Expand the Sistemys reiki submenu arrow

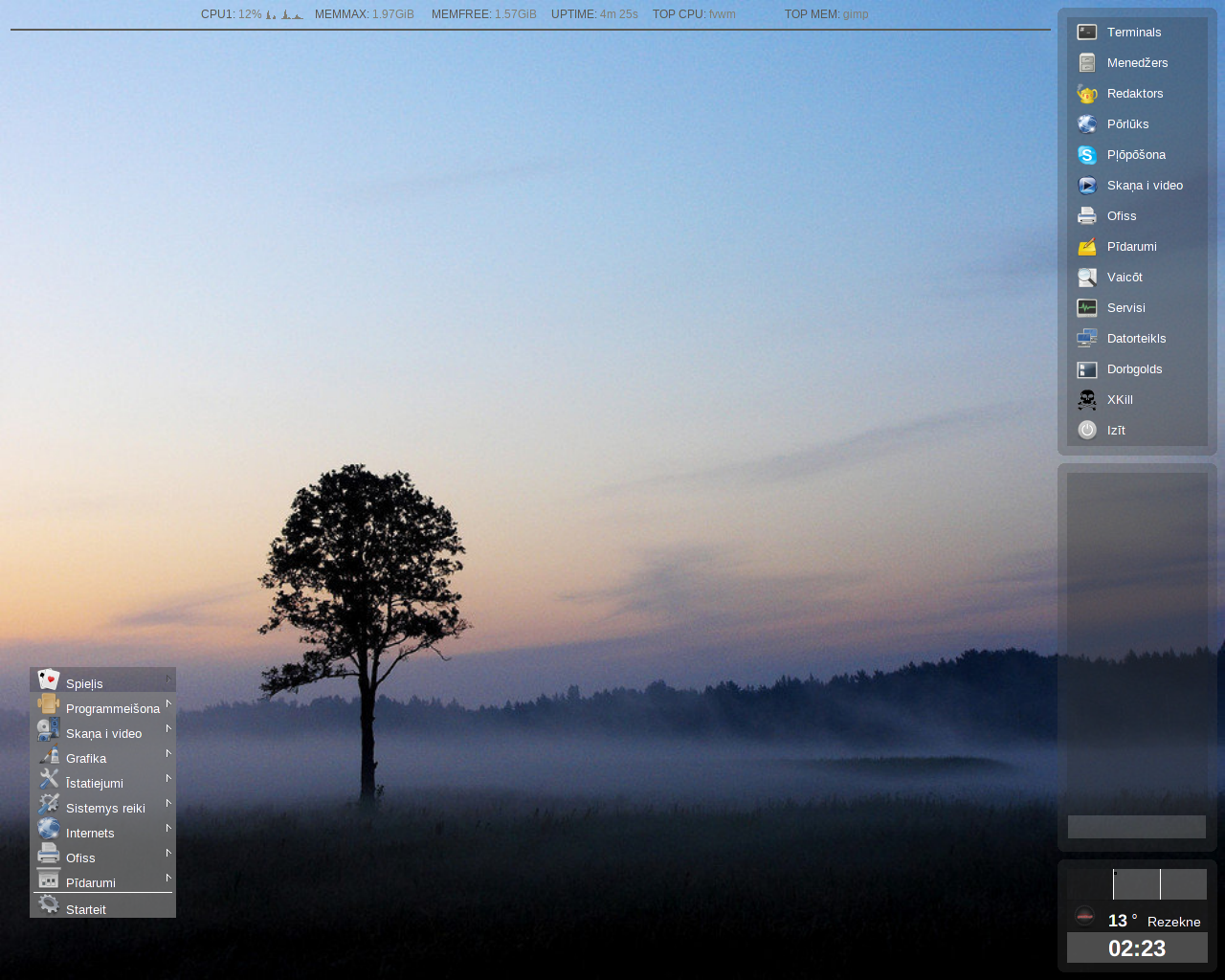[x=168, y=803]
